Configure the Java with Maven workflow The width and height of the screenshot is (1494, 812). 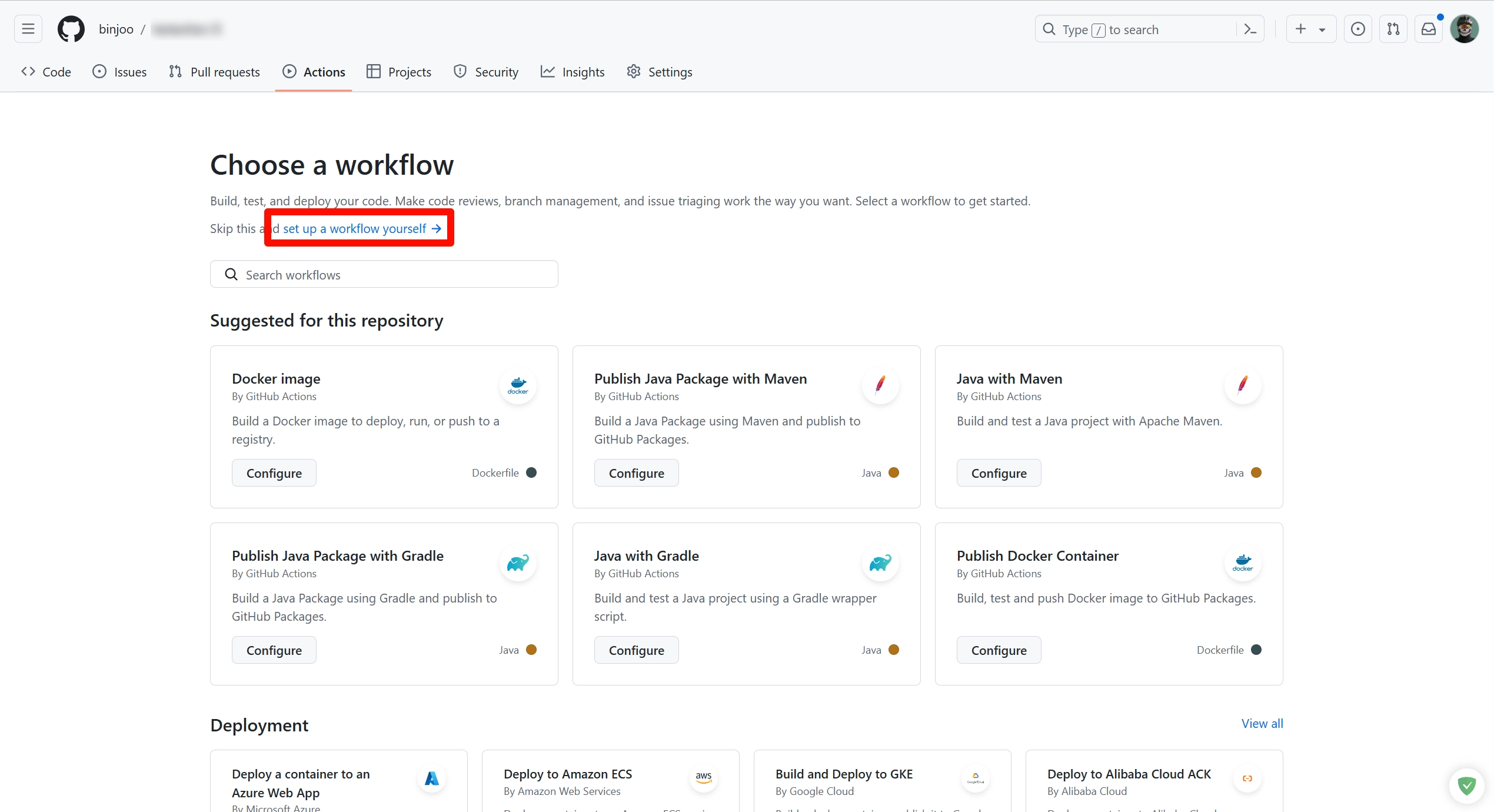tap(999, 473)
